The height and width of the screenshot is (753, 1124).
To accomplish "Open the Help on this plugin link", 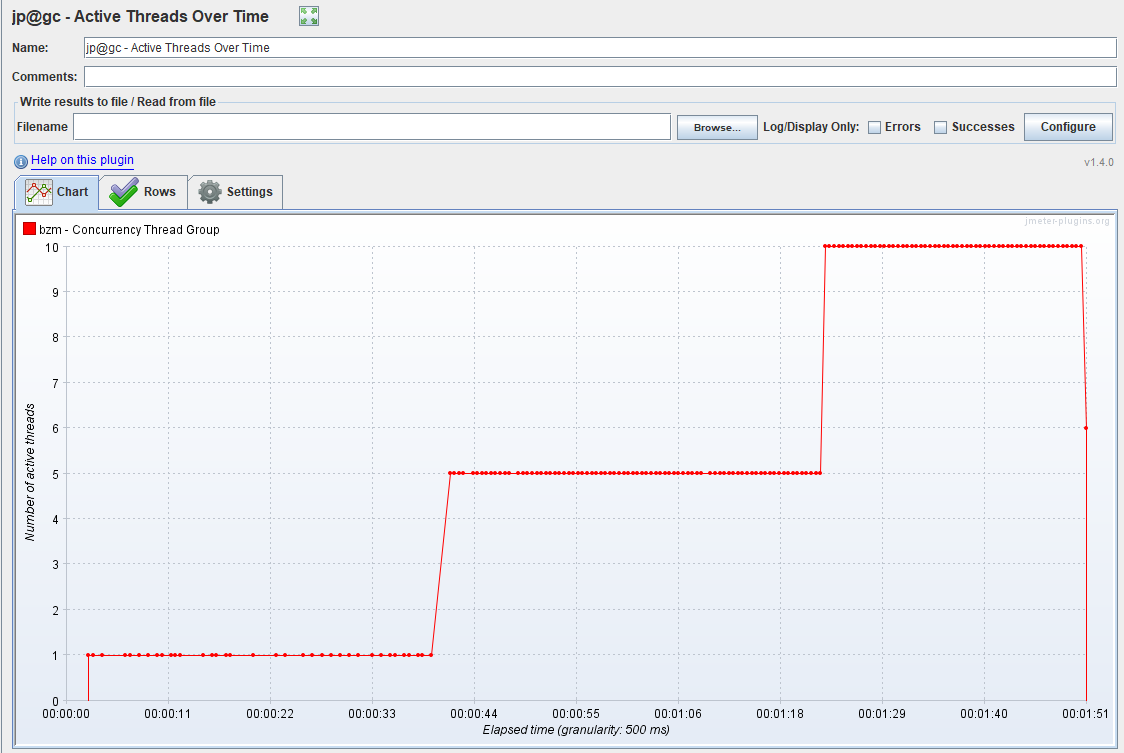I will pos(82,160).
